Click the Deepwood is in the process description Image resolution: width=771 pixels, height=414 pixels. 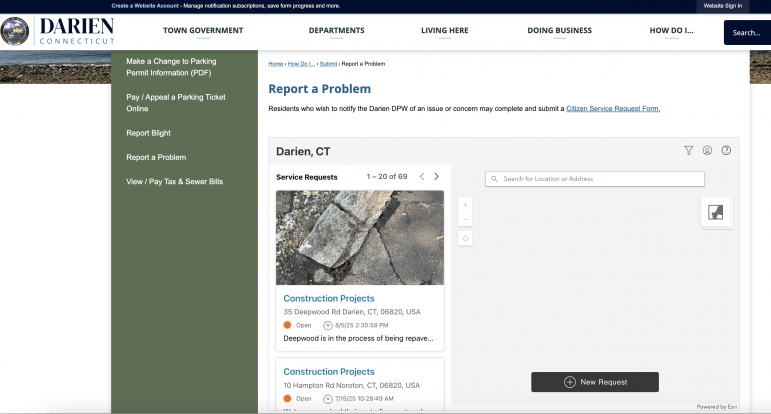358,338
